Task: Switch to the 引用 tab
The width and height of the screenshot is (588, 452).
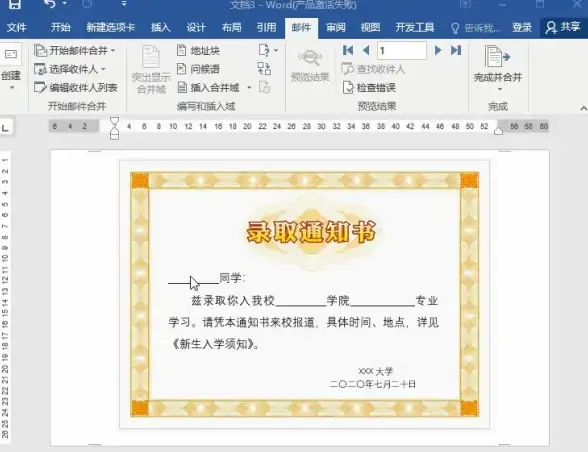Action: pos(266,27)
